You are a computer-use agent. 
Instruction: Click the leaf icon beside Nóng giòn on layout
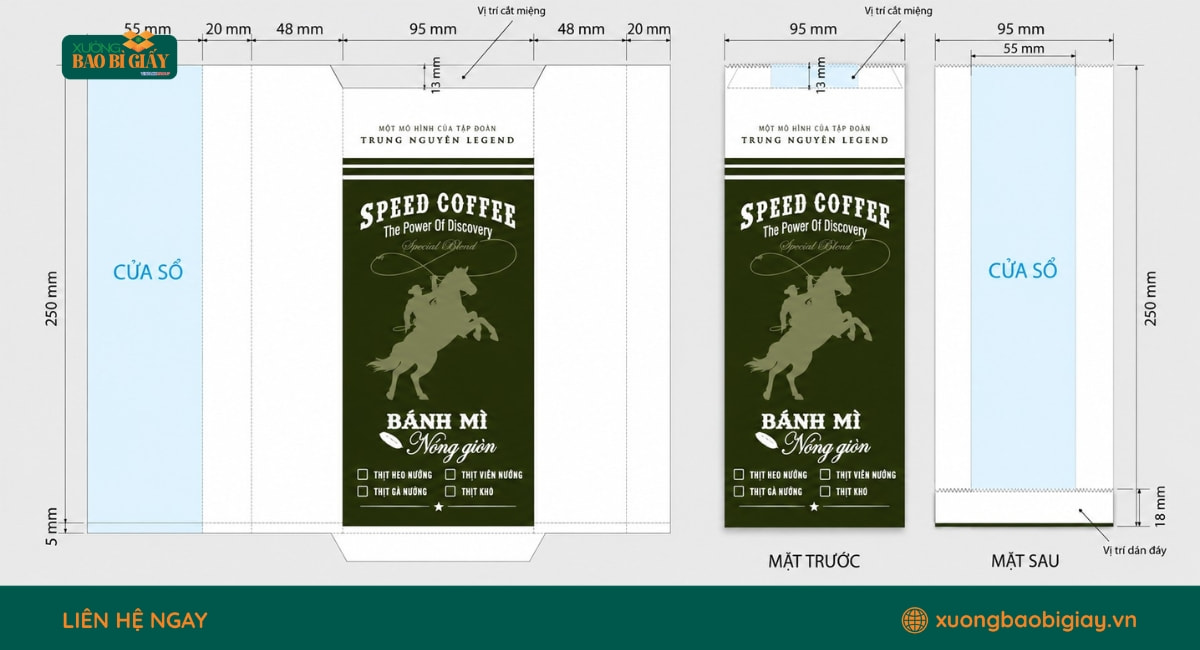point(390,442)
